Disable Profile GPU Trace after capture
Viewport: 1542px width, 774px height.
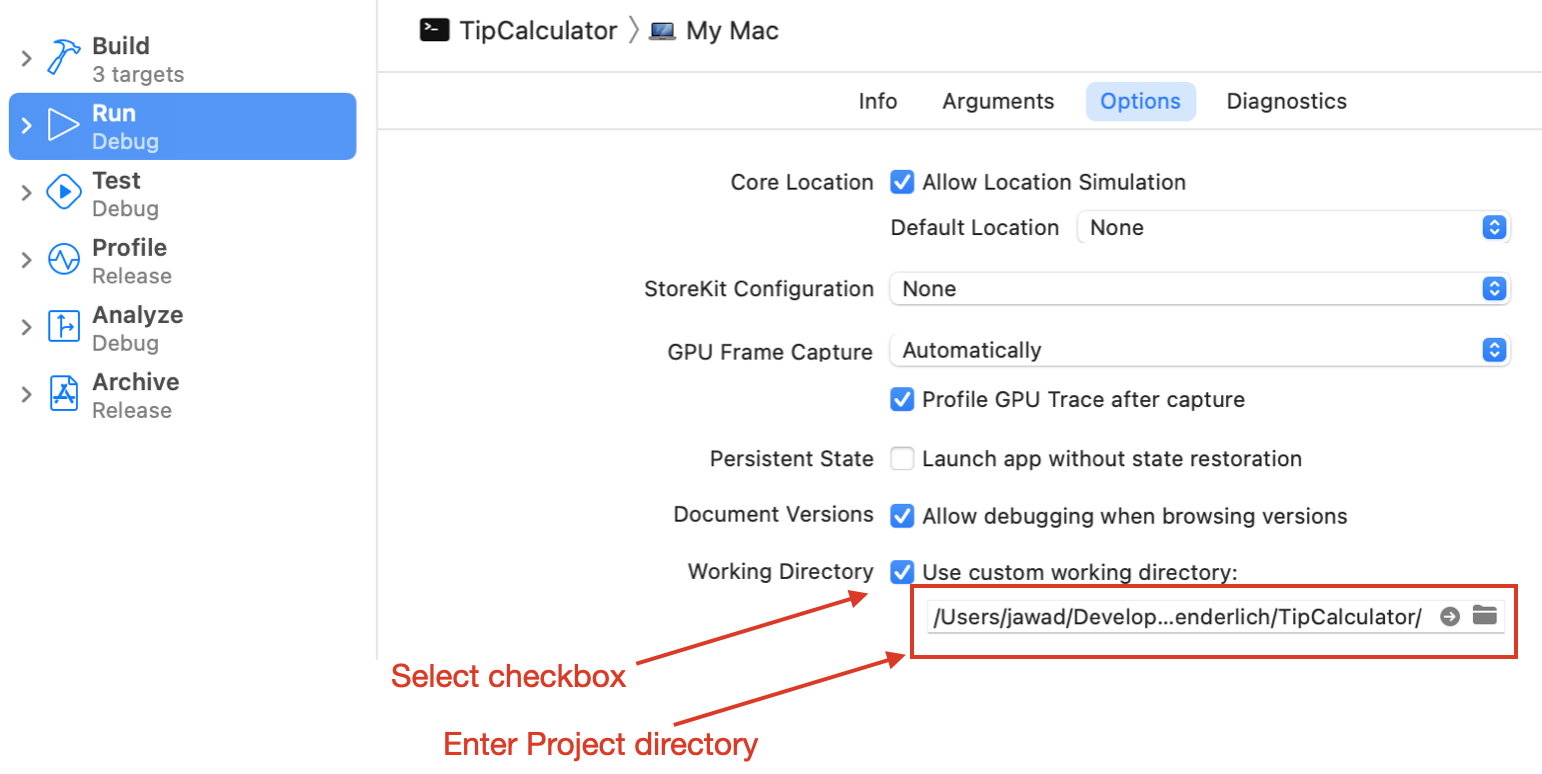[902, 399]
